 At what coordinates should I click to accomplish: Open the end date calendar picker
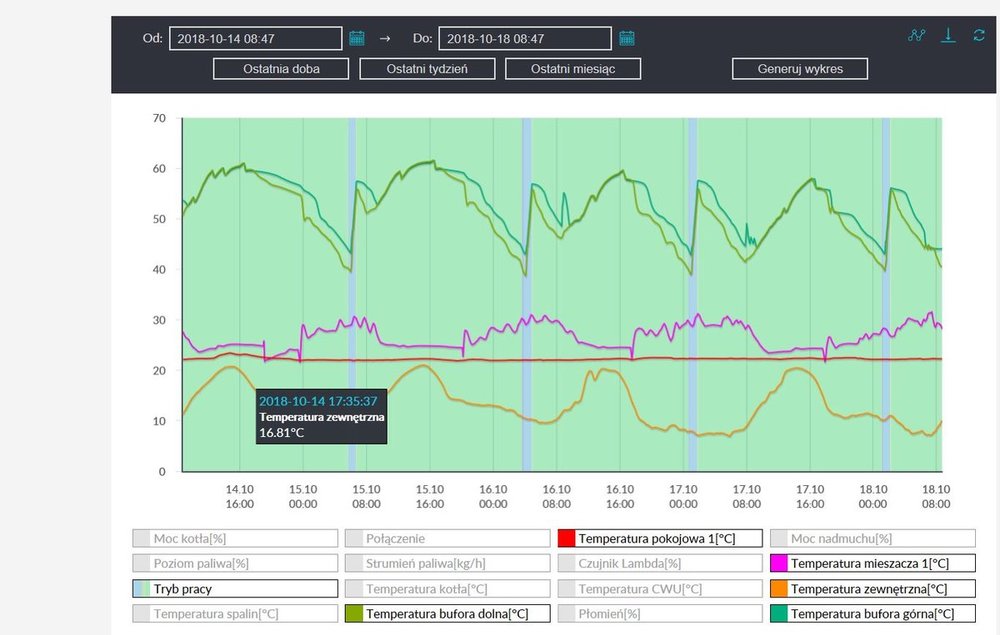pyautogui.click(x=627, y=38)
